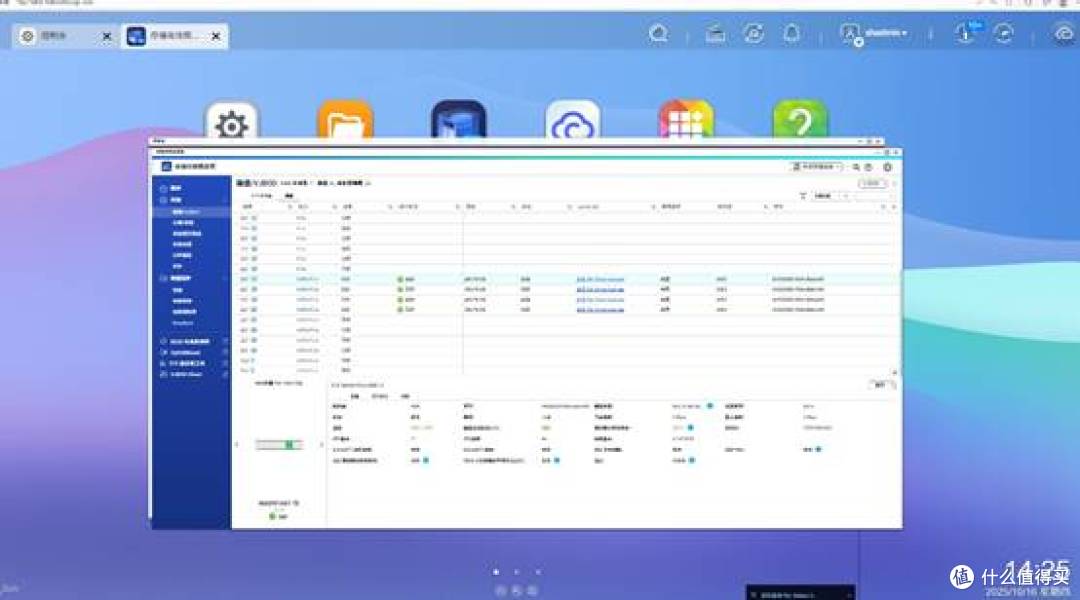
Task: Select Remote Disk in the sidebar
Action: point(183,256)
